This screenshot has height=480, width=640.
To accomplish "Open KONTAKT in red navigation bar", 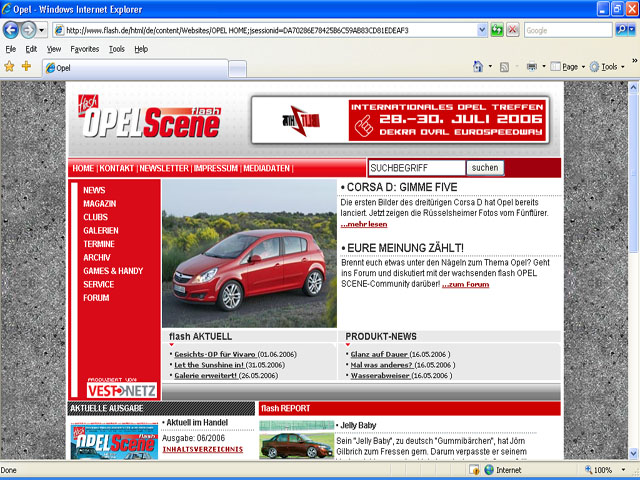I will point(116,168).
